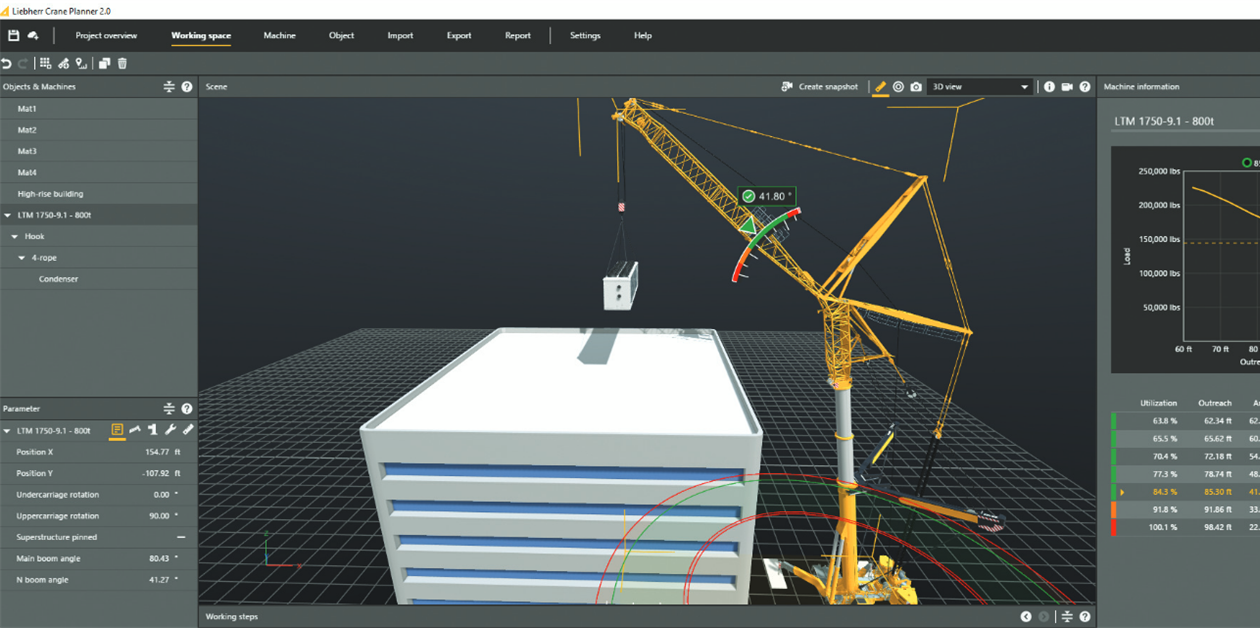Collapse the Hook tree node
The height and width of the screenshot is (628, 1260).
coord(15,237)
